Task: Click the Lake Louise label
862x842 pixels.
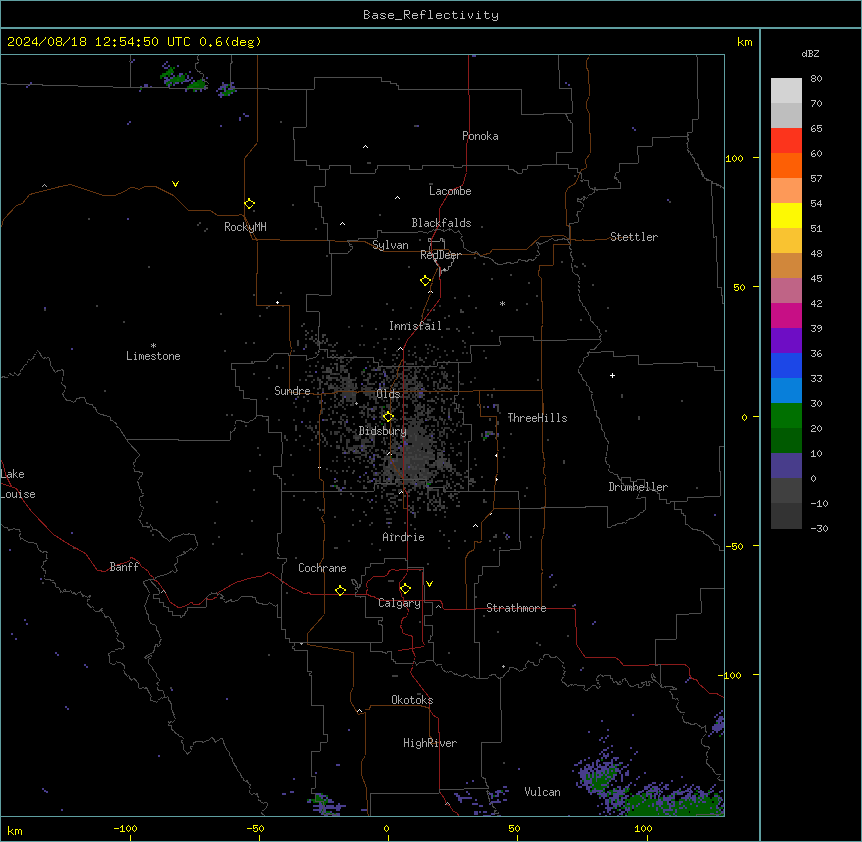Action: pyautogui.click(x=18, y=484)
